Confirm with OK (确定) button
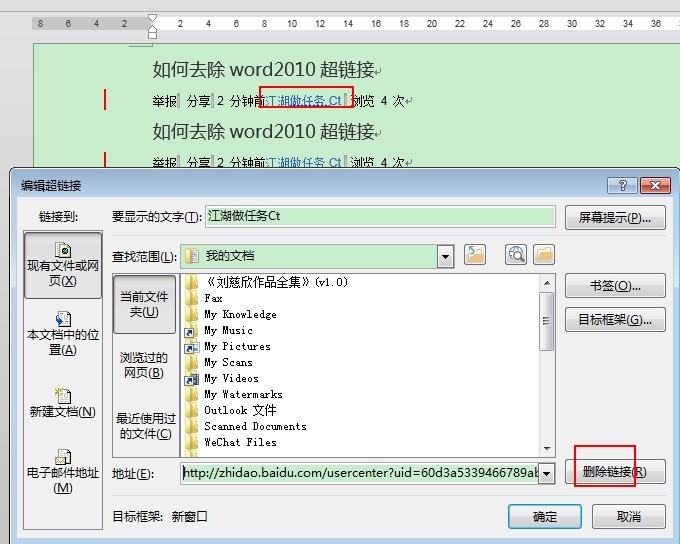This screenshot has height=544, width=680. point(545,516)
